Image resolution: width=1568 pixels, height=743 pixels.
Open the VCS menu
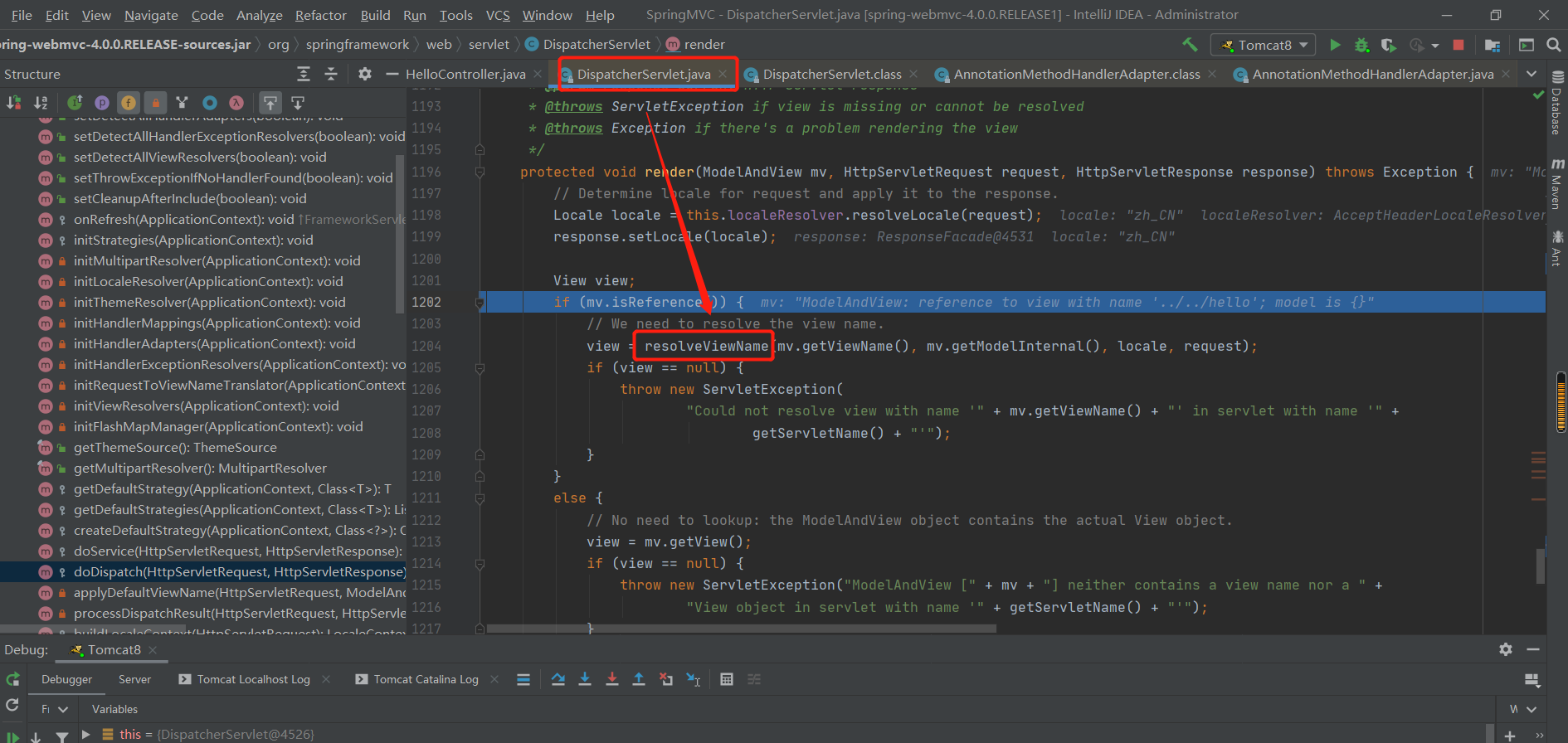tap(498, 15)
